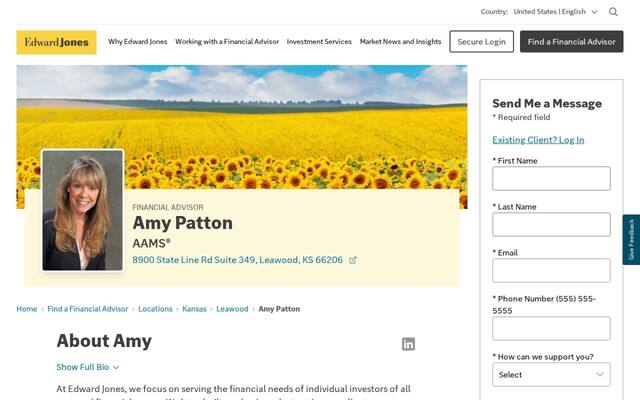Open Working with a Financial Advisor menu
The height and width of the screenshot is (400, 640).
(x=227, y=42)
